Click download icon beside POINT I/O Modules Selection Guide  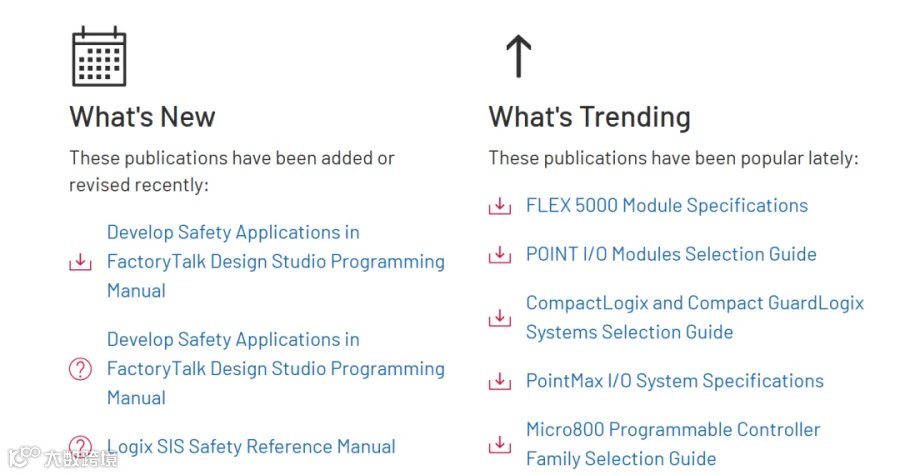click(x=499, y=255)
